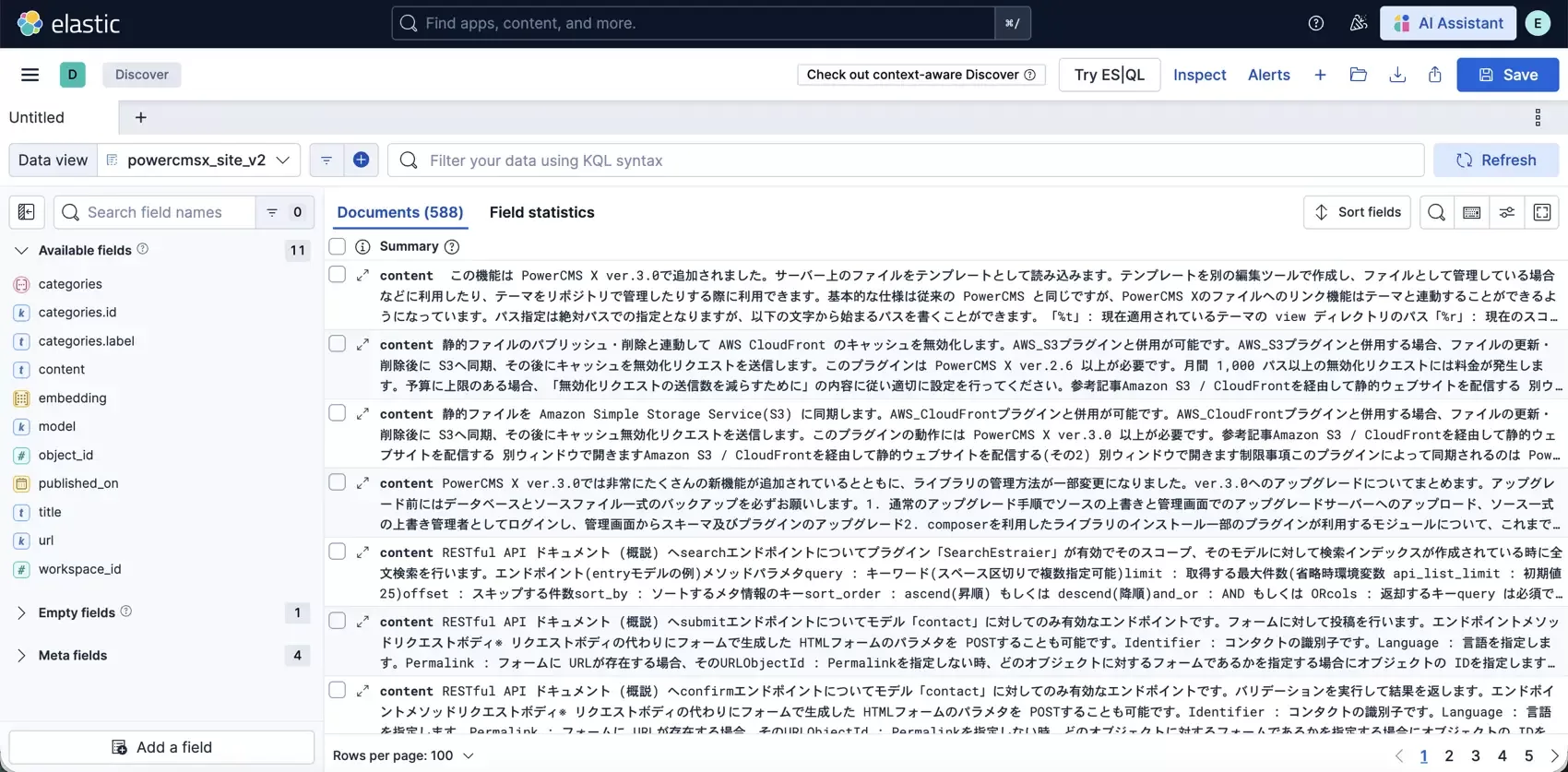Viewport: 1568px width, 772px height.
Task: Click the Save button
Action: pos(1508,75)
